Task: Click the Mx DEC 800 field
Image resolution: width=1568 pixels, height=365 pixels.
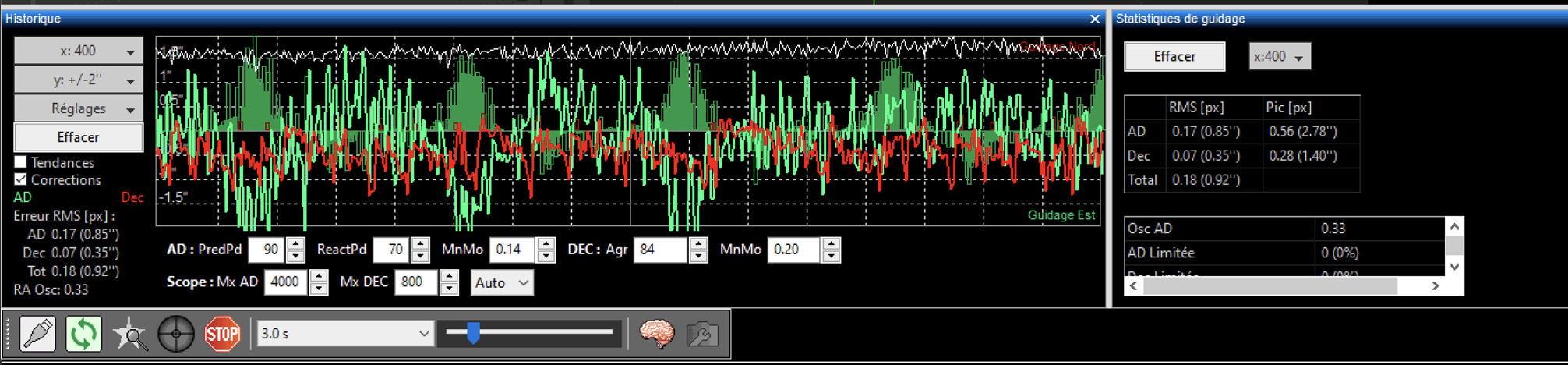Action: click(x=418, y=282)
